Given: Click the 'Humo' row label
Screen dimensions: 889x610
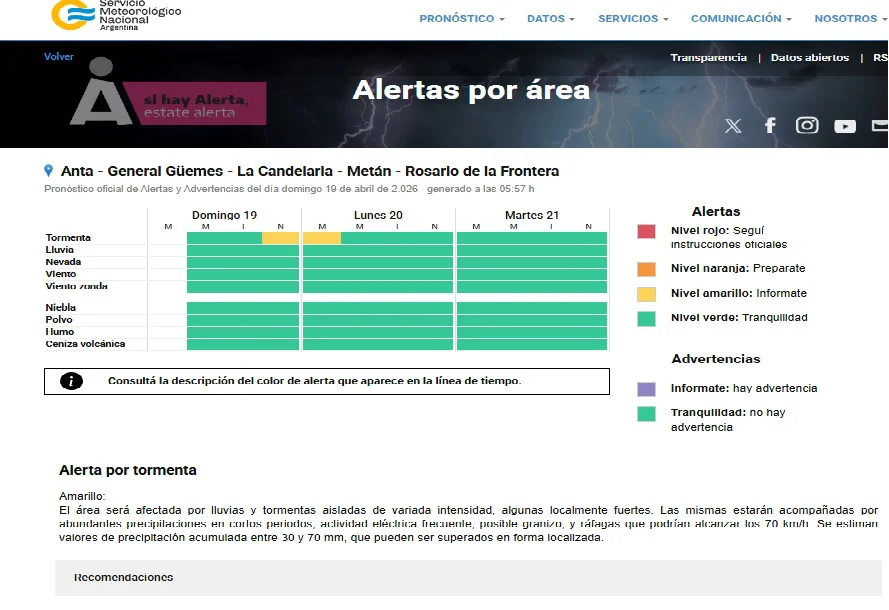Looking at the screenshot, I should pyautogui.click(x=60, y=332).
